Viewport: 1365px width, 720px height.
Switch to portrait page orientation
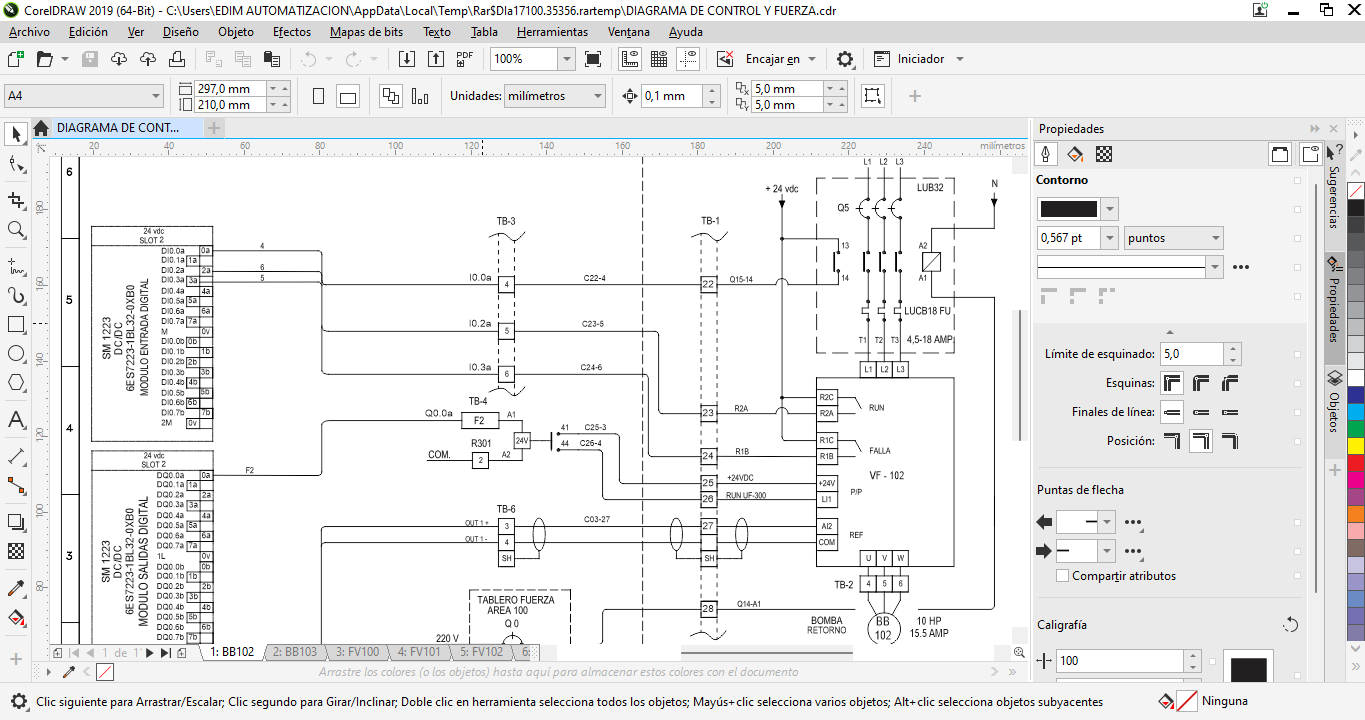coord(318,97)
